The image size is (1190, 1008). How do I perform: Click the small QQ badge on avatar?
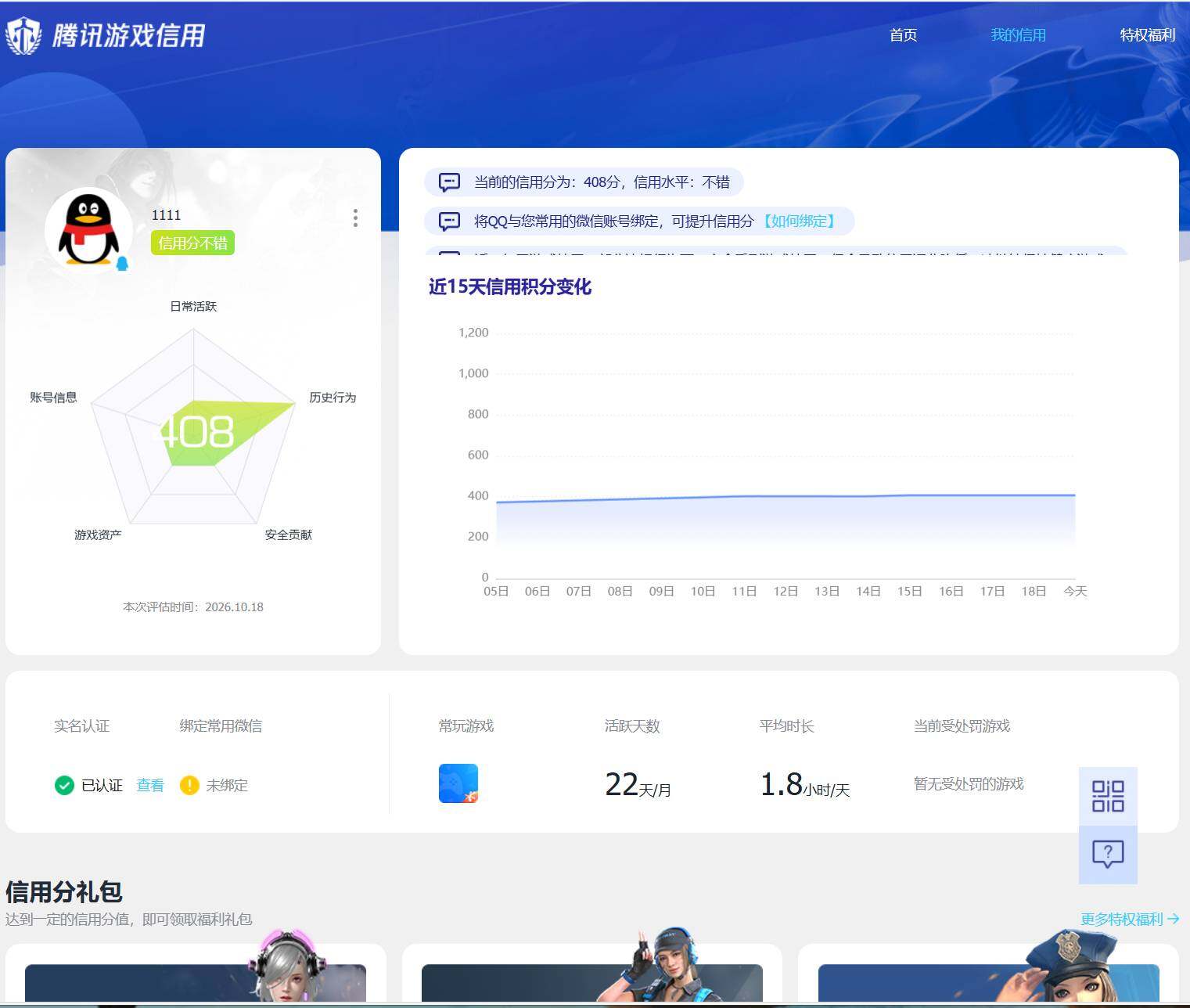point(122,263)
